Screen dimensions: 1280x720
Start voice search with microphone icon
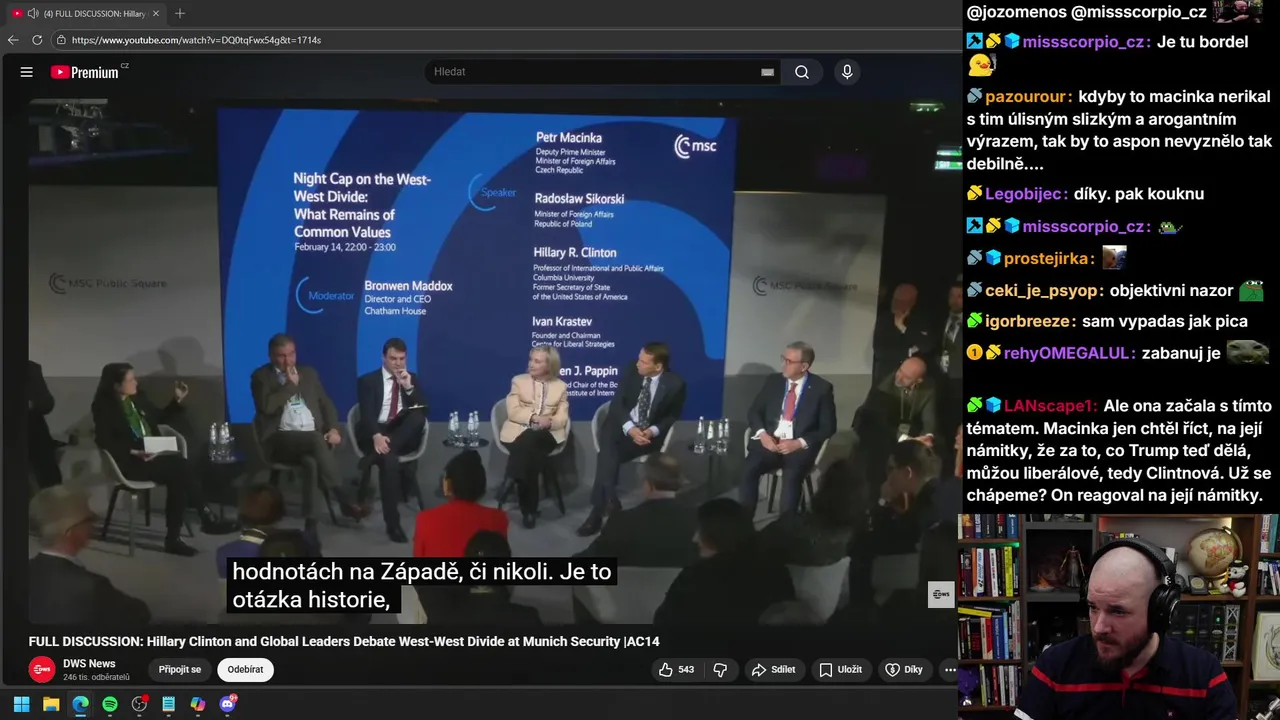pos(847,72)
